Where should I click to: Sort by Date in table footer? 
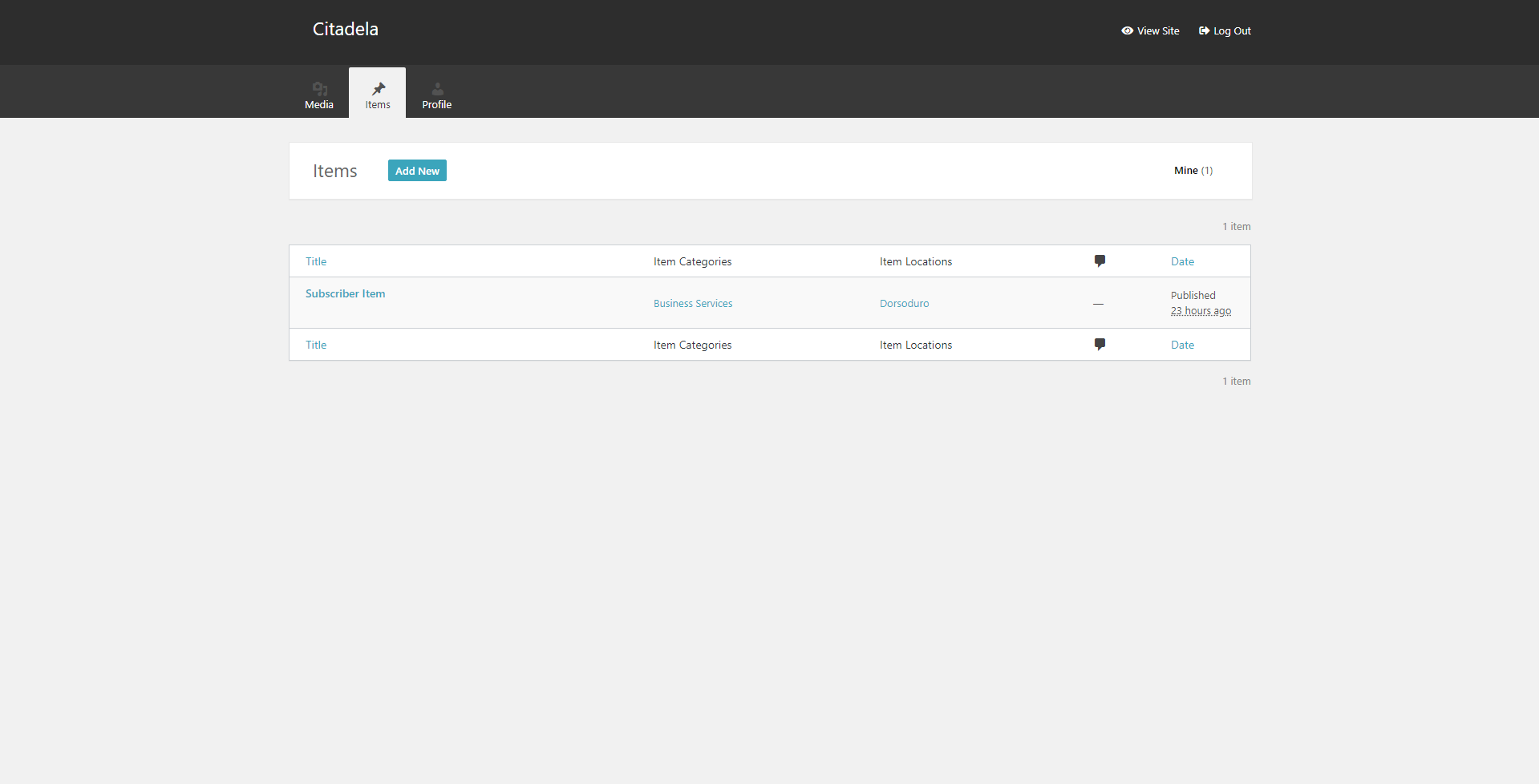[x=1182, y=345]
